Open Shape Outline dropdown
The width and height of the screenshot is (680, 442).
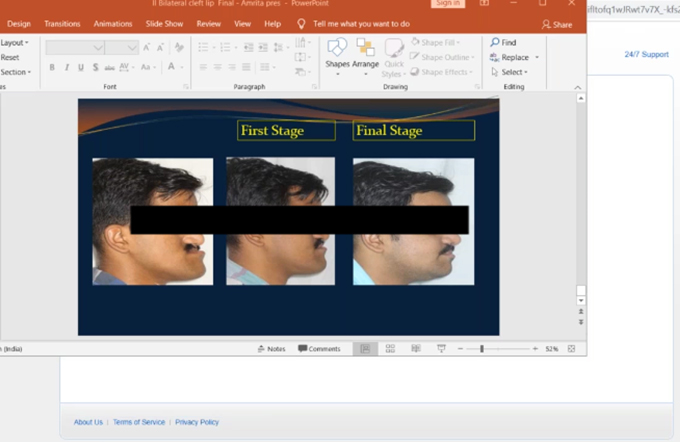click(x=443, y=57)
